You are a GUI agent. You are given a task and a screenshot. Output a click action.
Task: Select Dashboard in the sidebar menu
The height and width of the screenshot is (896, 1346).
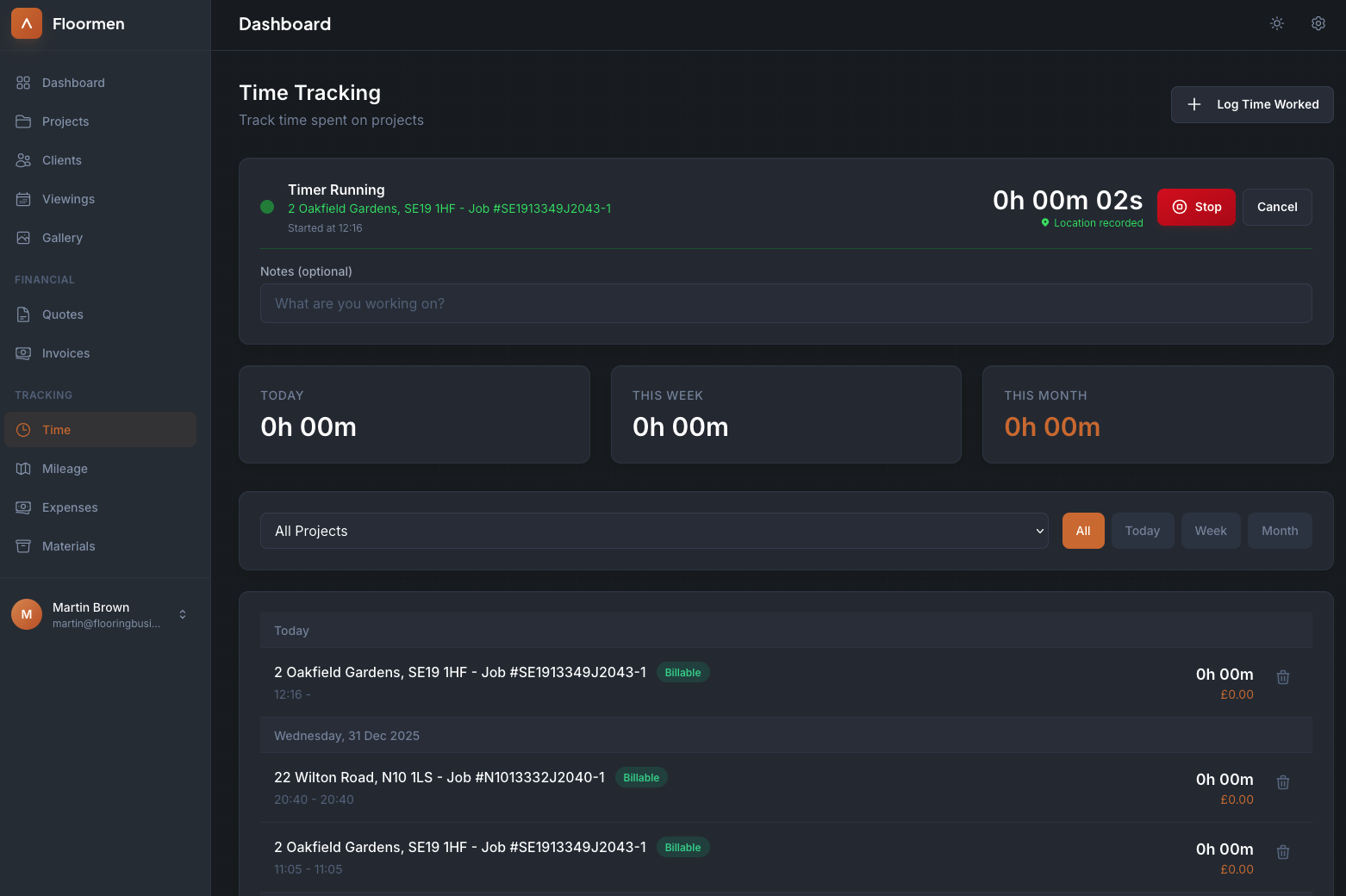click(x=72, y=83)
